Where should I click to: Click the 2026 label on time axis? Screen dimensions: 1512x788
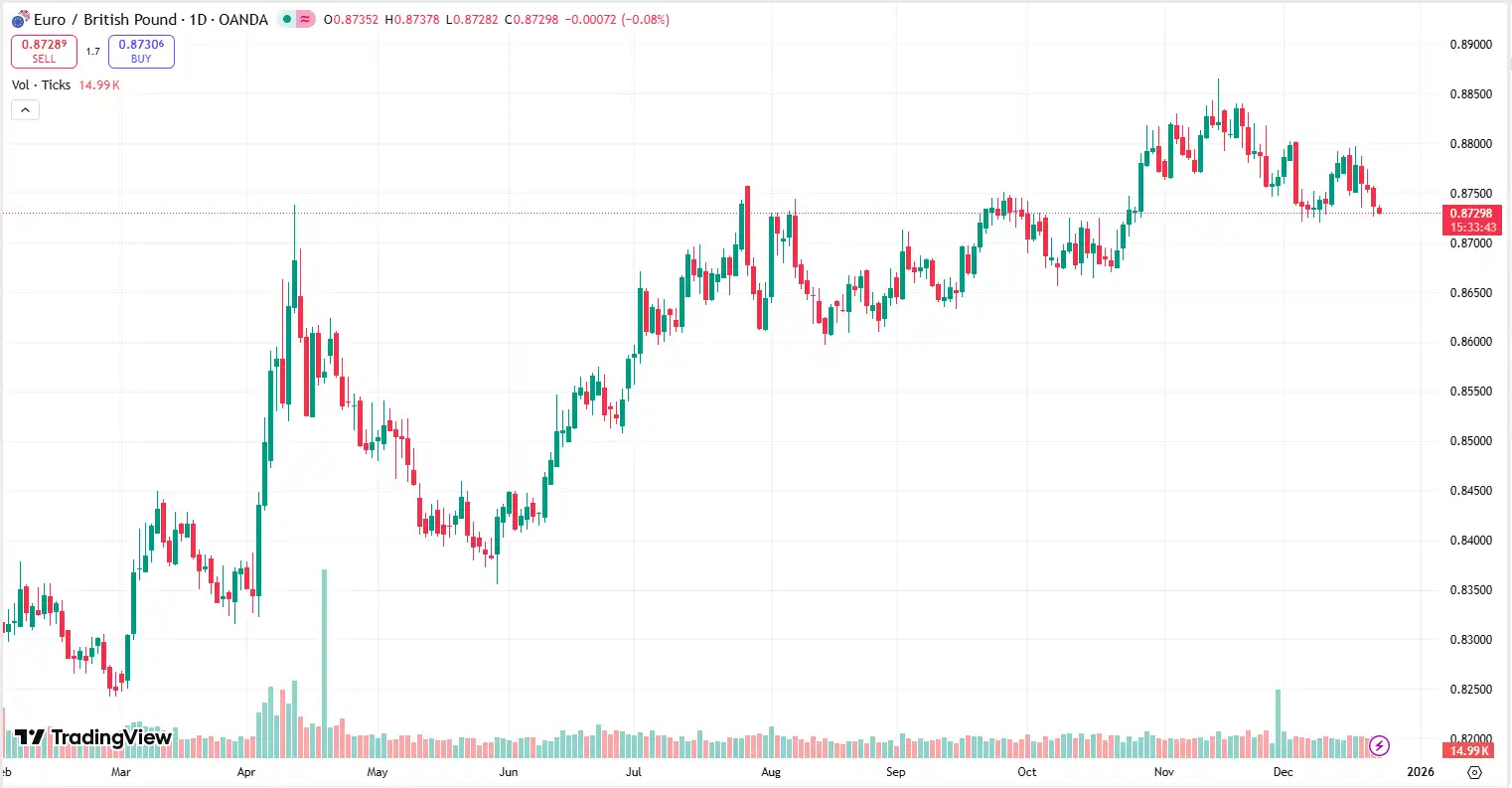tap(1420, 772)
